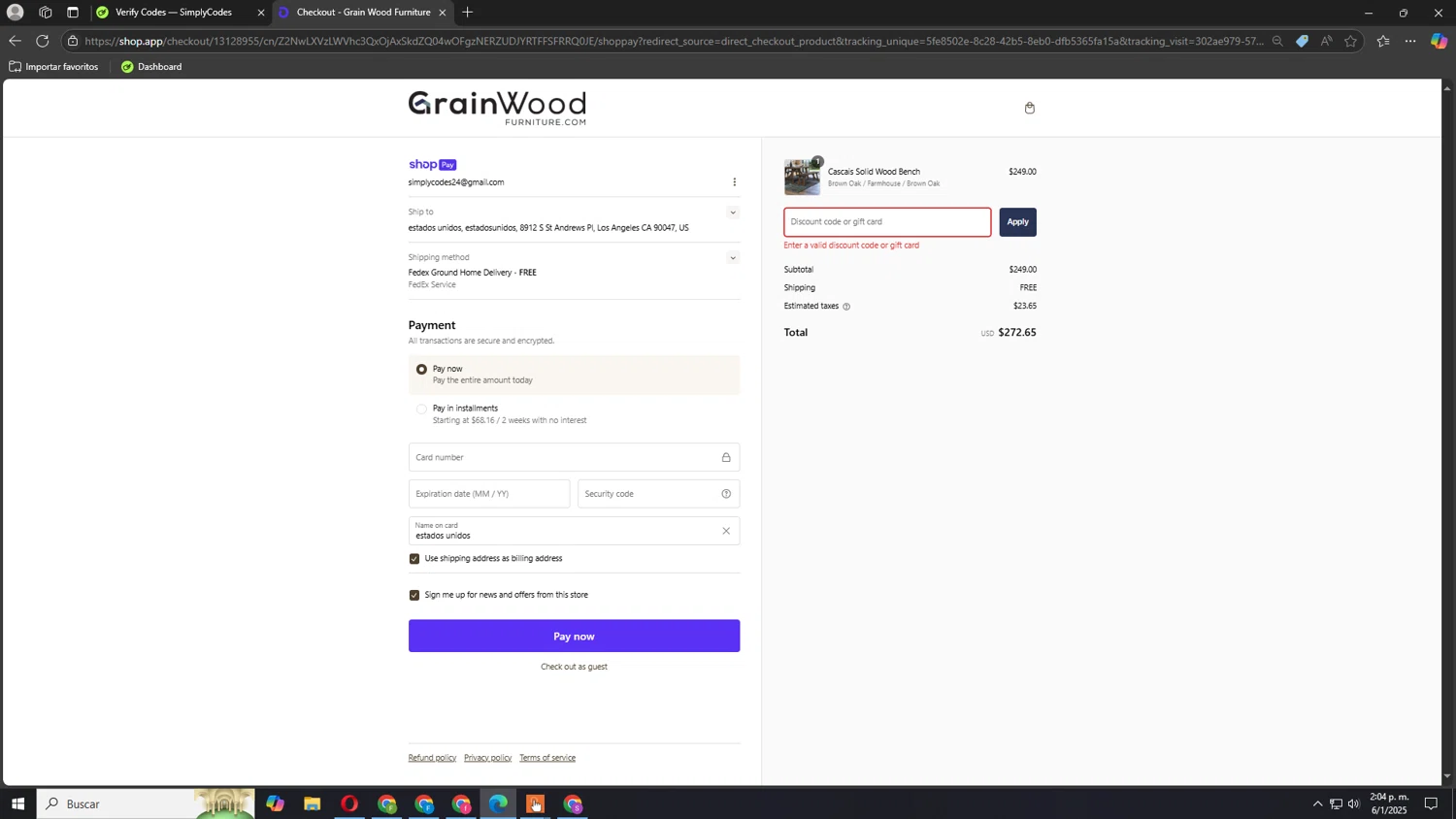
Task: Show the security code help tooltip
Action: pyautogui.click(x=726, y=494)
